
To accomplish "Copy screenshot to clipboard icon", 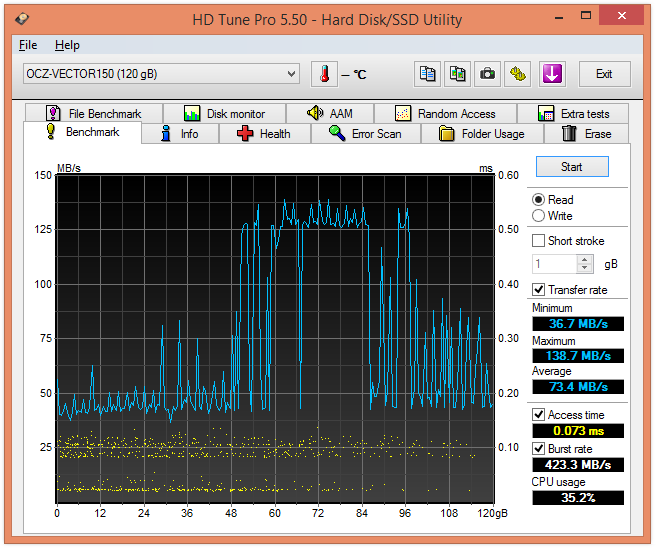I will pos(457,74).
